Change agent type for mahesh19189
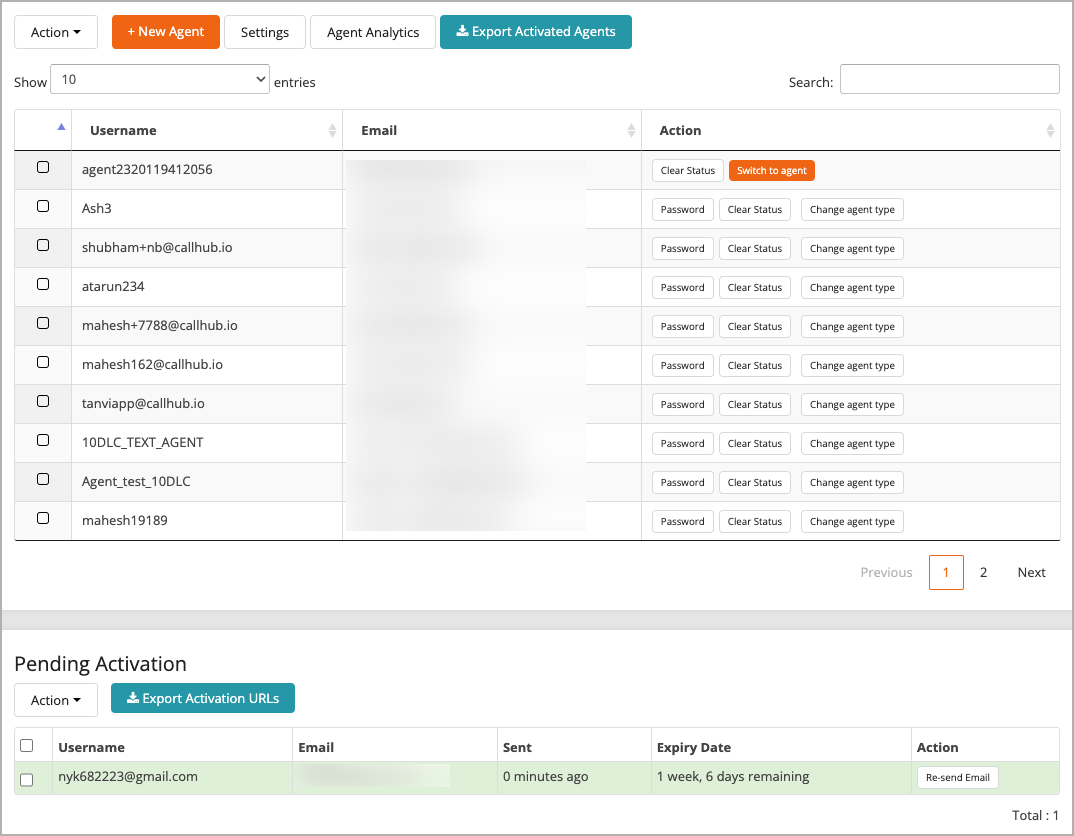Screen dimensions: 1074x836 852,521
